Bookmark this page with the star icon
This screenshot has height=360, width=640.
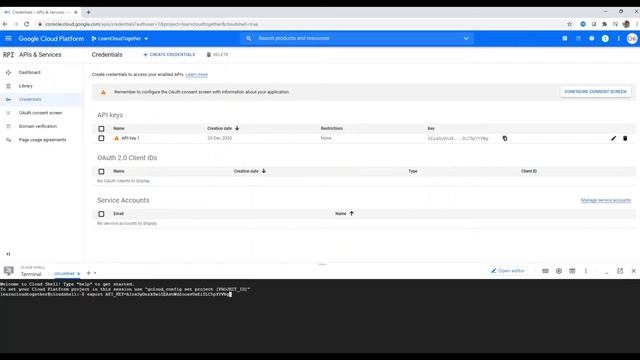(570, 24)
